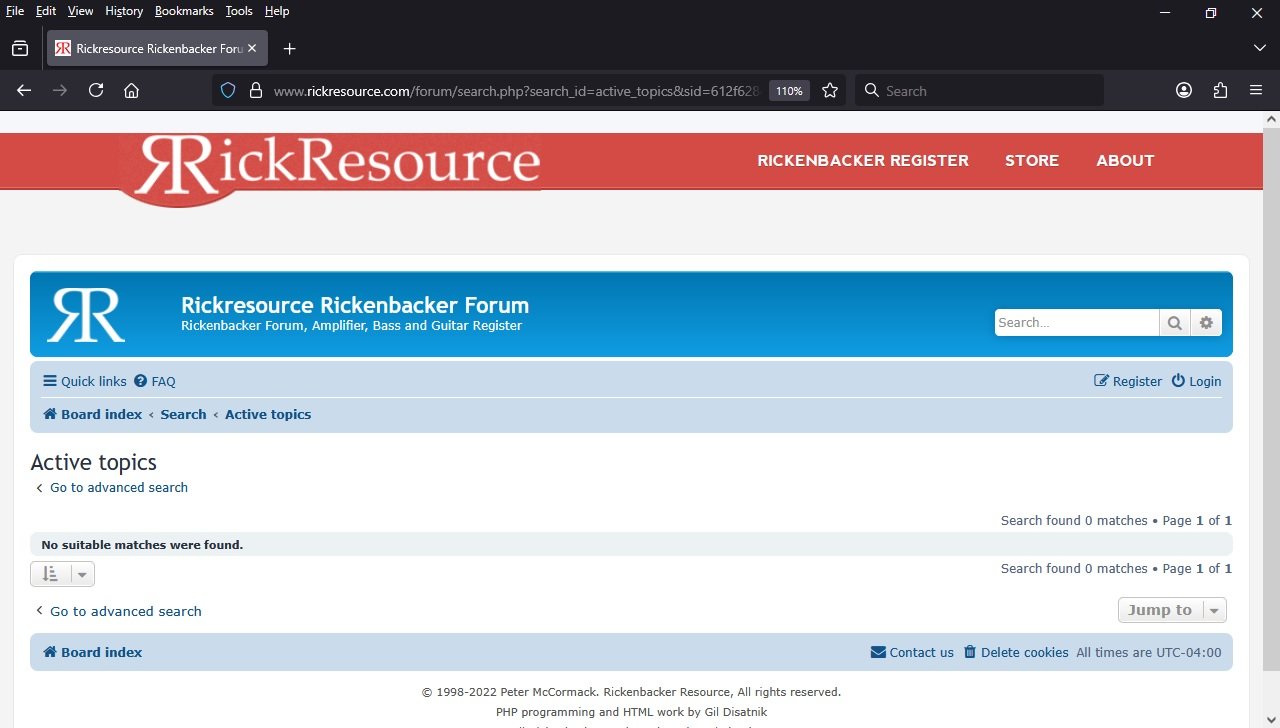The image size is (1280, 728).
Task: Open the Tools menu
Action: coord(239,11)
